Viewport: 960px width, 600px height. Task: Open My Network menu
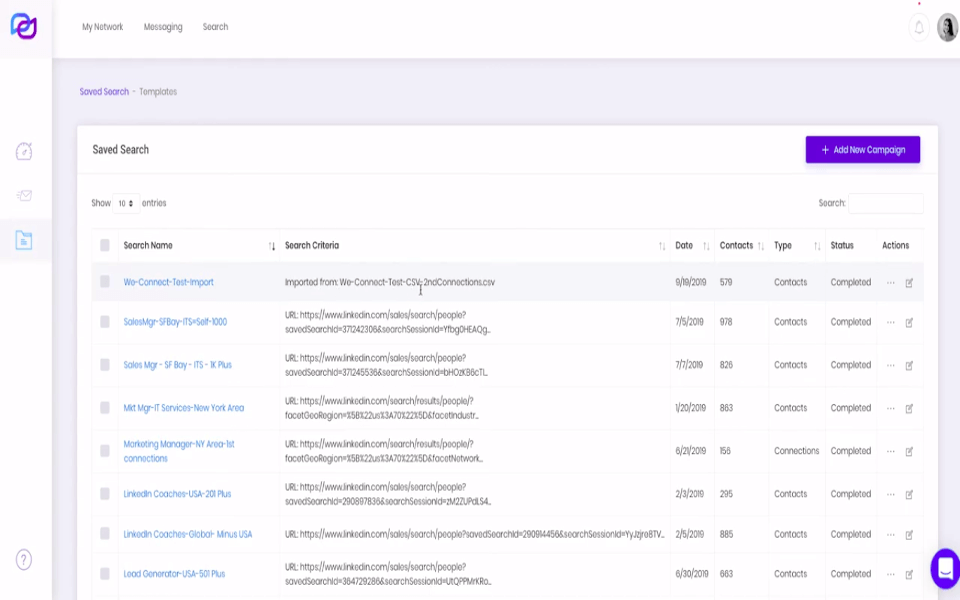point(103,27)
